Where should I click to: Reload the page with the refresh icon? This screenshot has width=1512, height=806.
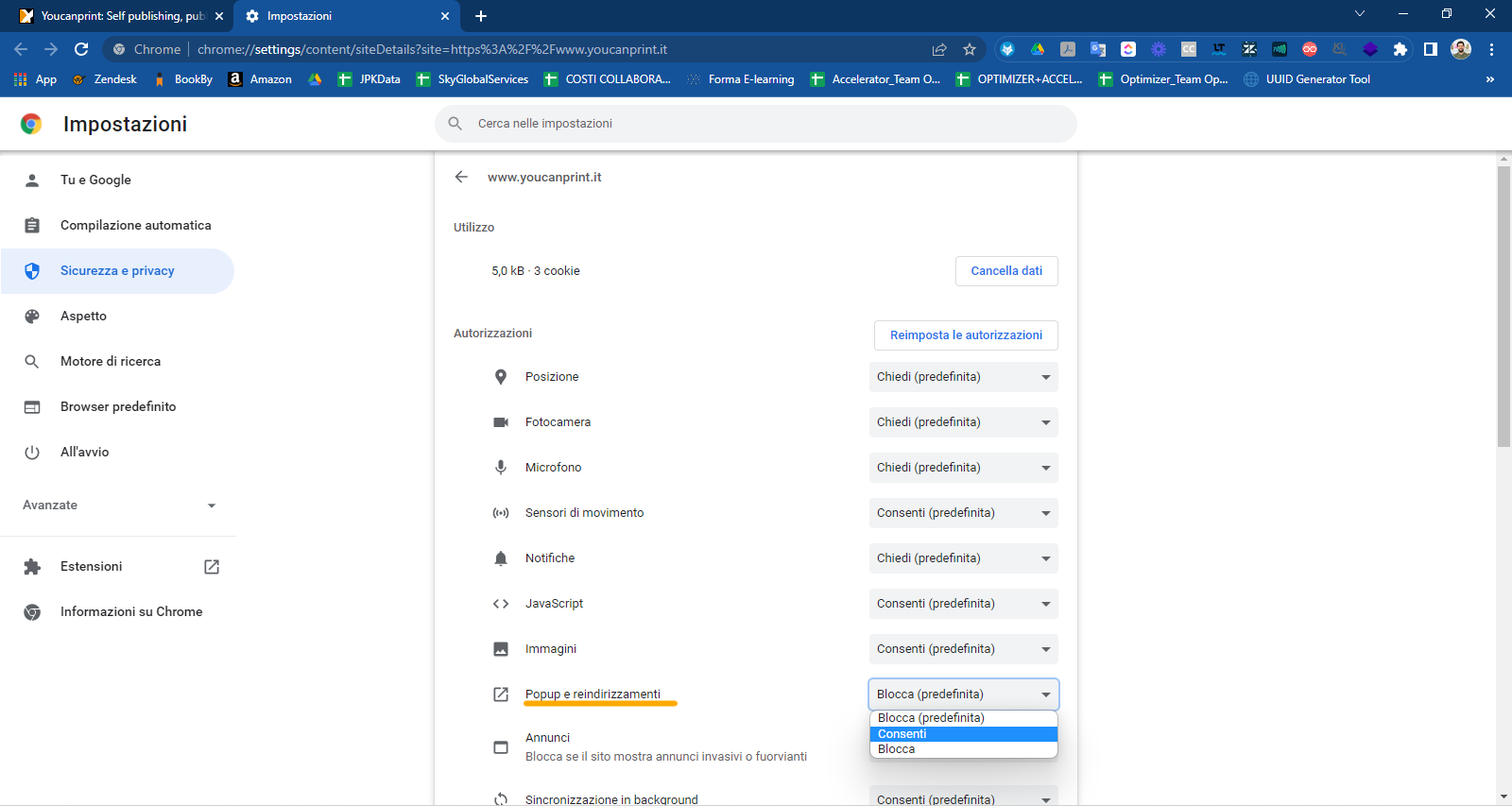pos(81,49)
